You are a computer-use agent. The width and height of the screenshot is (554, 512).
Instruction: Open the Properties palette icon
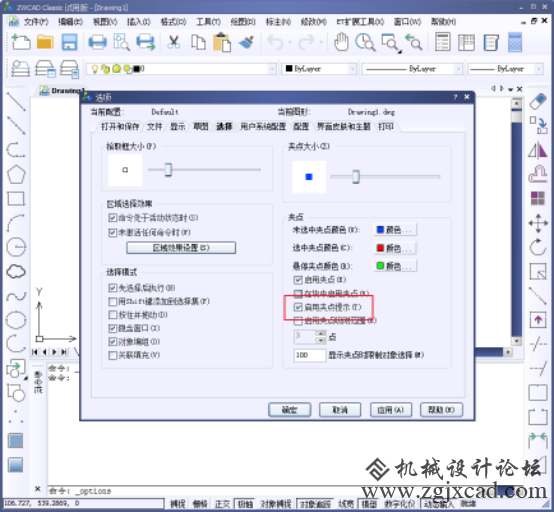(442, 42)
